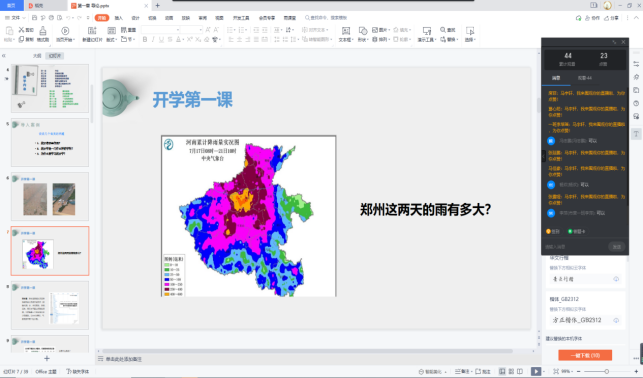The image size is (643, 378).
Task: Switch to slide sorter view
Action: click(x=511, y=371)
